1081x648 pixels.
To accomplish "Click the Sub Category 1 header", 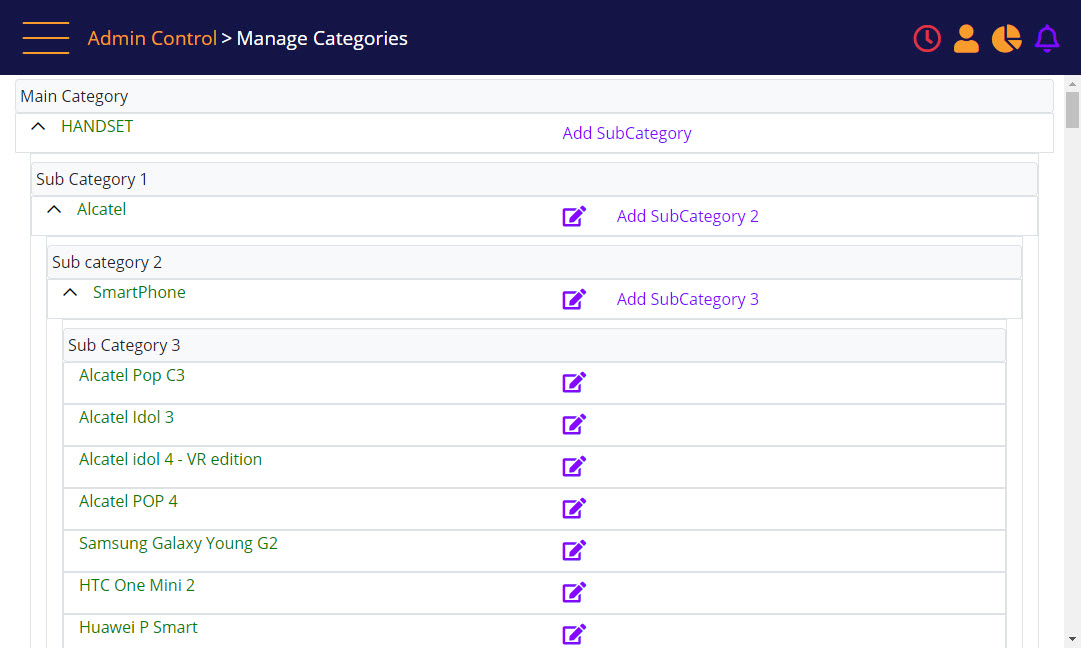I will click(x=534, y=179).
